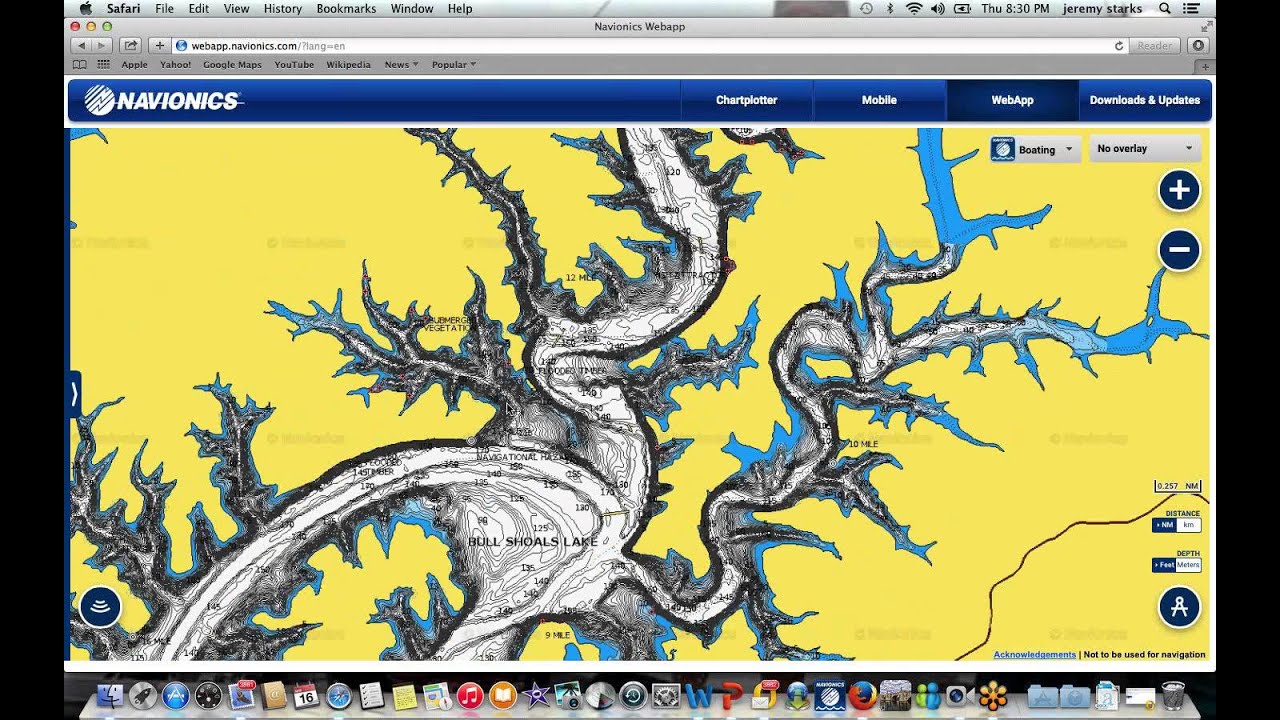The width and height of the screenshot is (1280, 720).
Task: Expand the News bookmarks folder
Action: pyautogui.click(x=401, y=64)
